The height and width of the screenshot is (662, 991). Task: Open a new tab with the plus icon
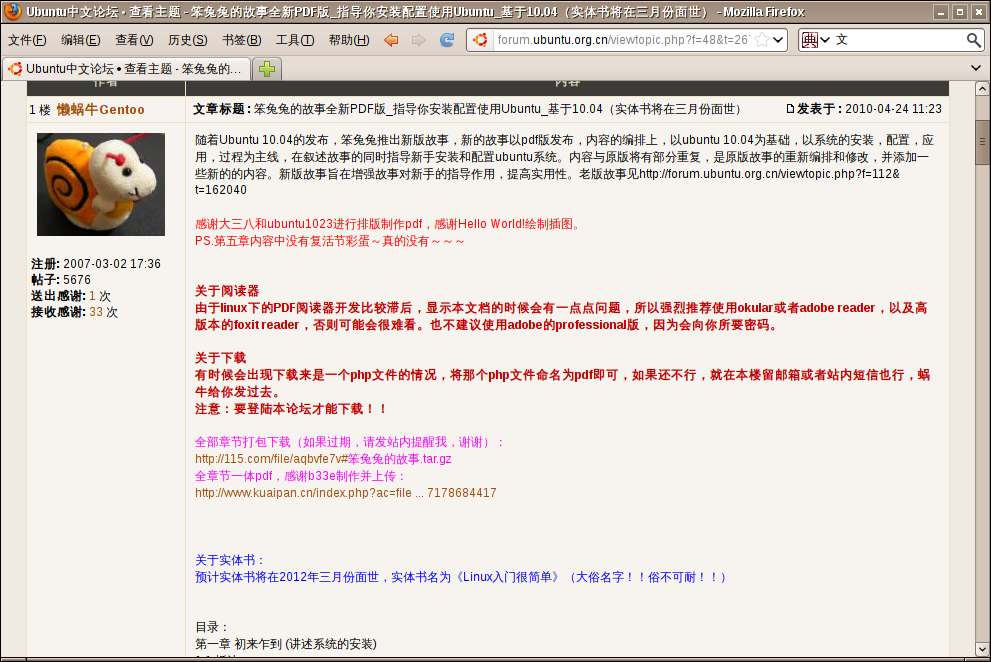[x=267, y=69]
